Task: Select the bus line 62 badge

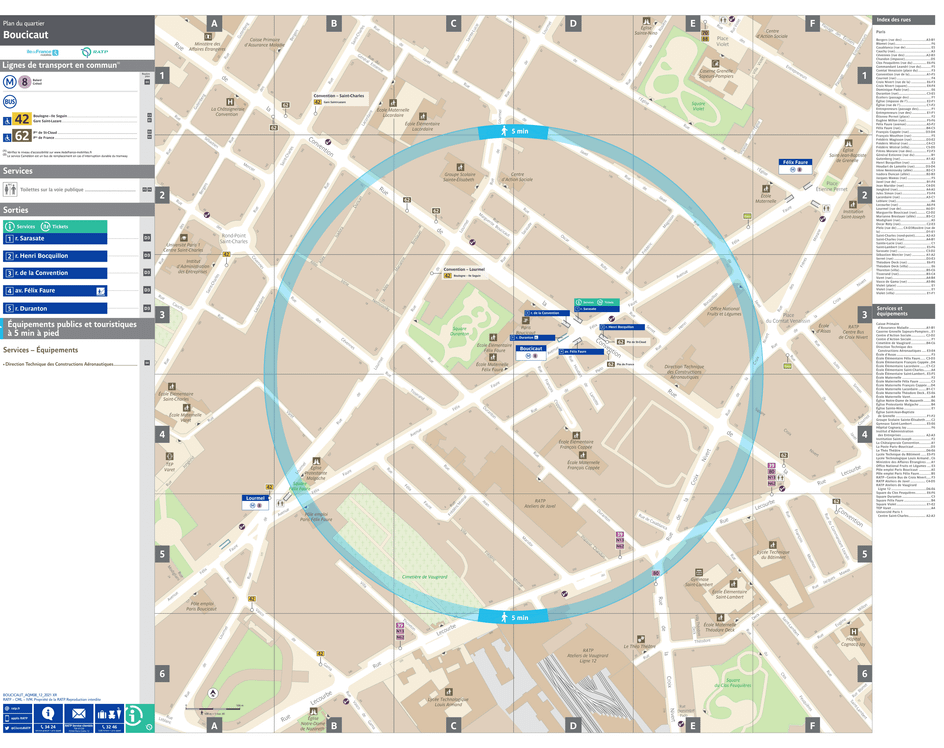Action: pos(21,135)
